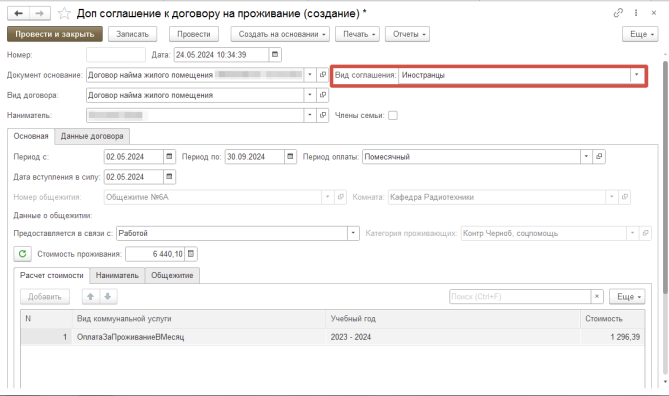Open the Период оплаты linked record icon
This screenshot has height=396, width=669.
pyautogui.click(x=599, y=157)
